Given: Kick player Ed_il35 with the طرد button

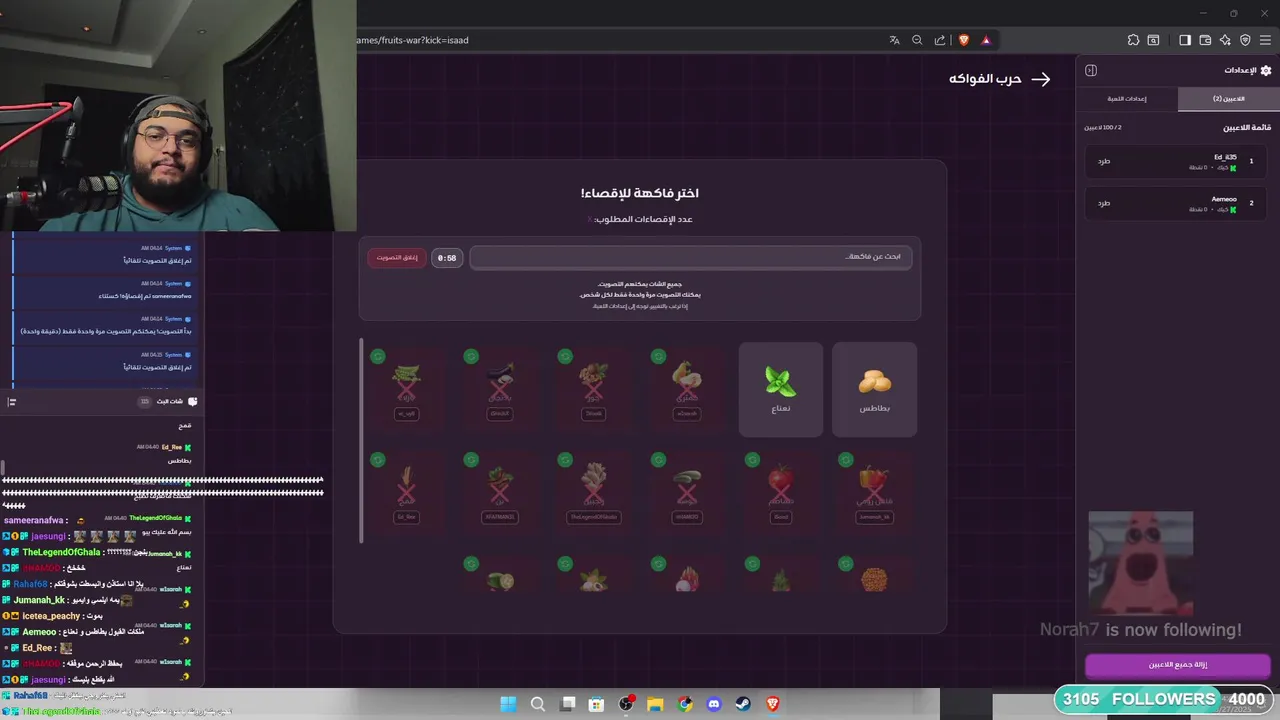Looking at the screenshot, I should [1104, 161].
